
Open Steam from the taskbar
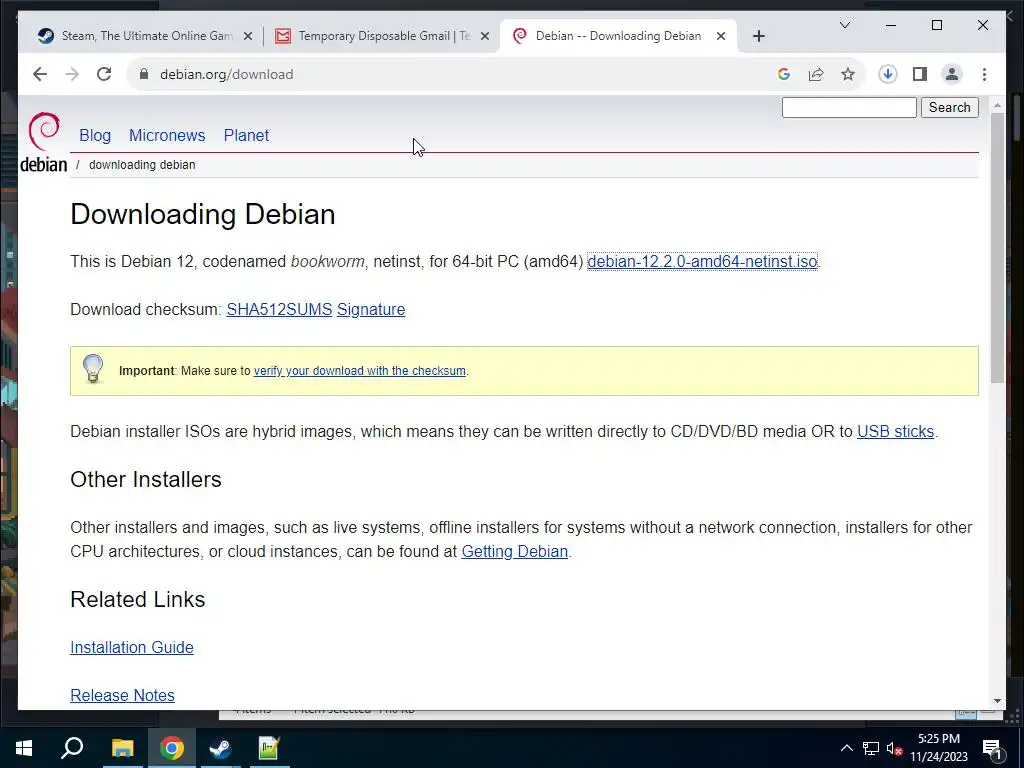pyautogui.click(x=221, y=748)
